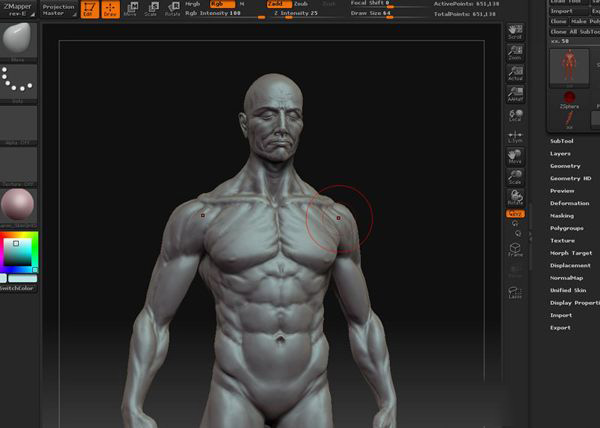The width and height of the screenshot is (600, 428).
Task: Click the Move icon in top toolbar
Action: (130, 10)
